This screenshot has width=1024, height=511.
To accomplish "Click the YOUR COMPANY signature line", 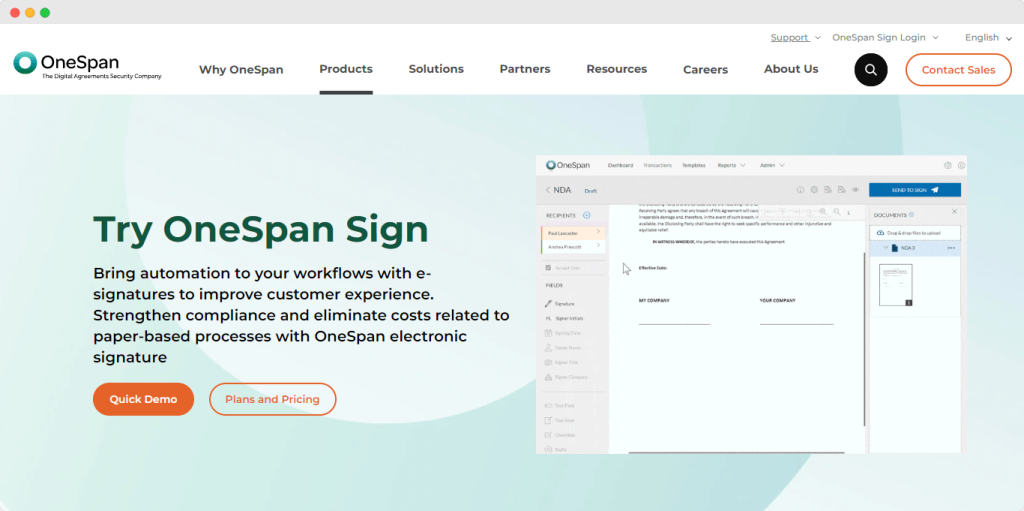I will 797,323.
